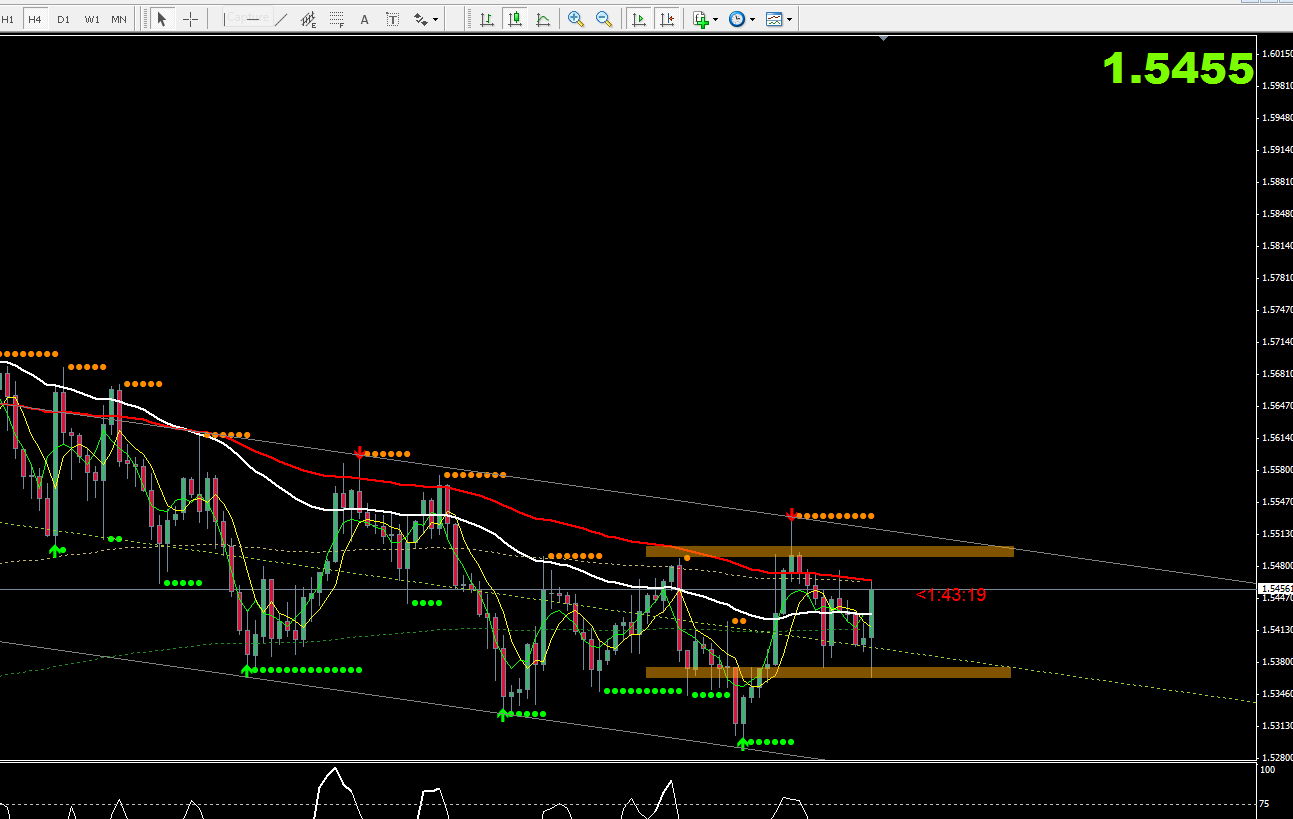Viewport: 1293px width, 819px height.
Task: Select the Equidistant Channel tool
Action: [309, 19]
